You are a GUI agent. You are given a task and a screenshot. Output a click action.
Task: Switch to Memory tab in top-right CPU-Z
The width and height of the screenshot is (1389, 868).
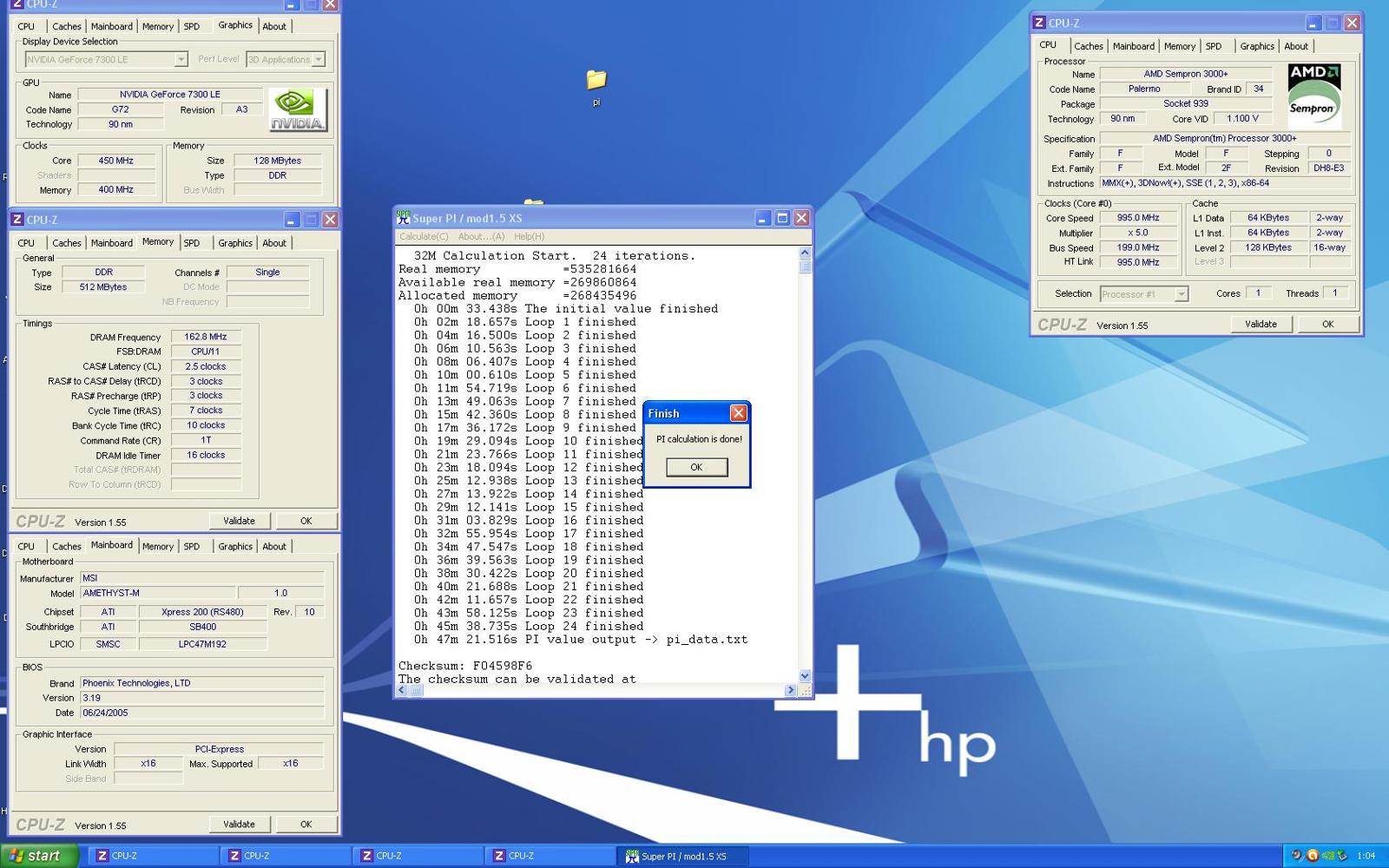click(x=1179, y=46)
